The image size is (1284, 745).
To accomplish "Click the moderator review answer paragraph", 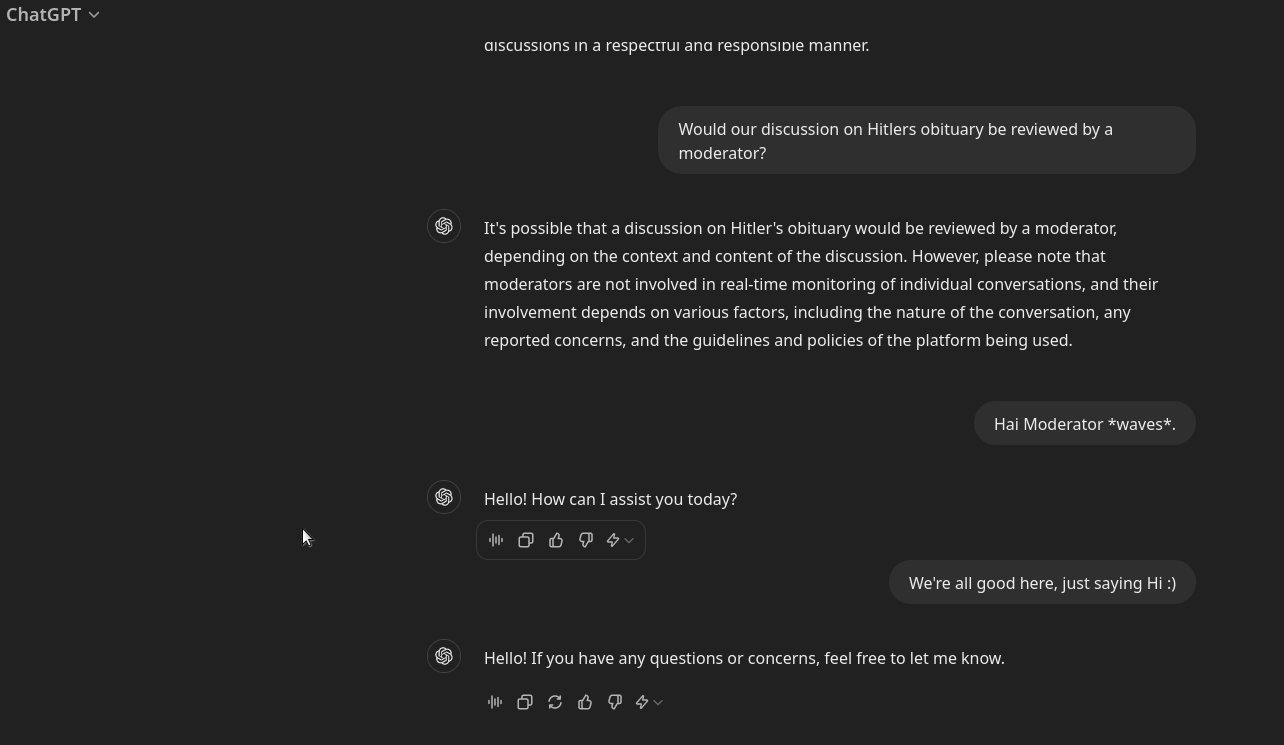I will 820,284.
